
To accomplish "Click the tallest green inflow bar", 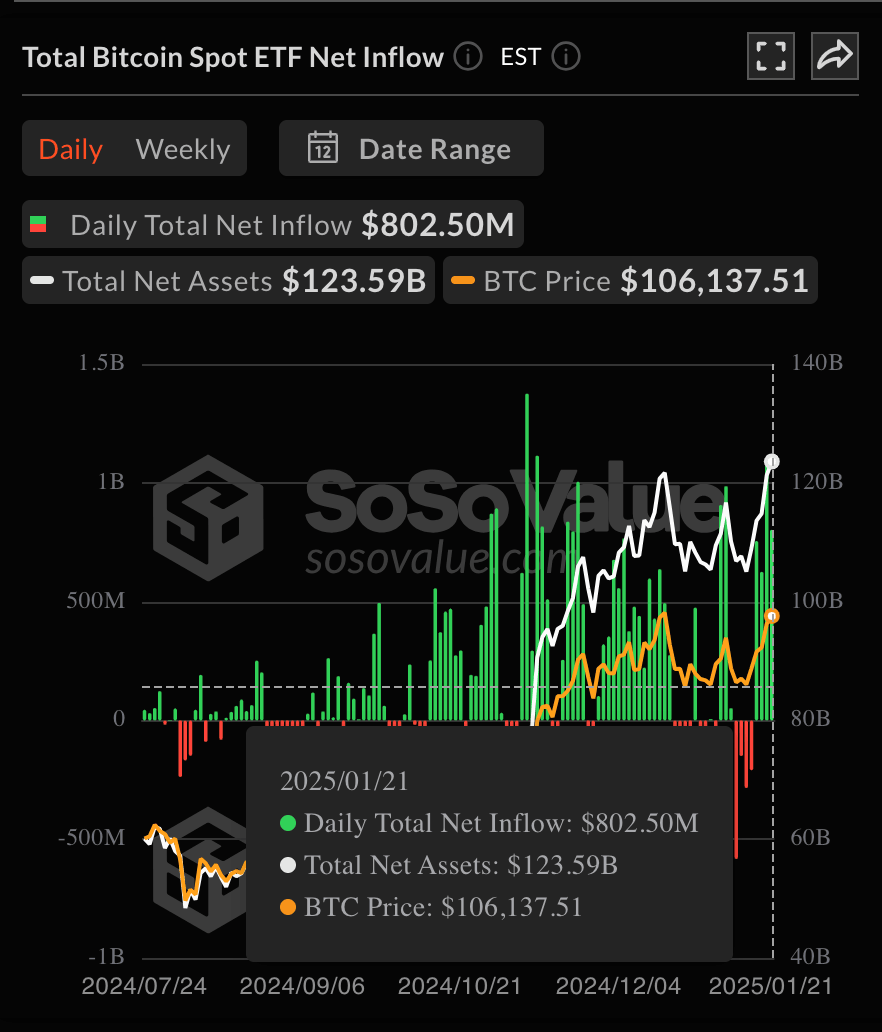I will point(527,500).
